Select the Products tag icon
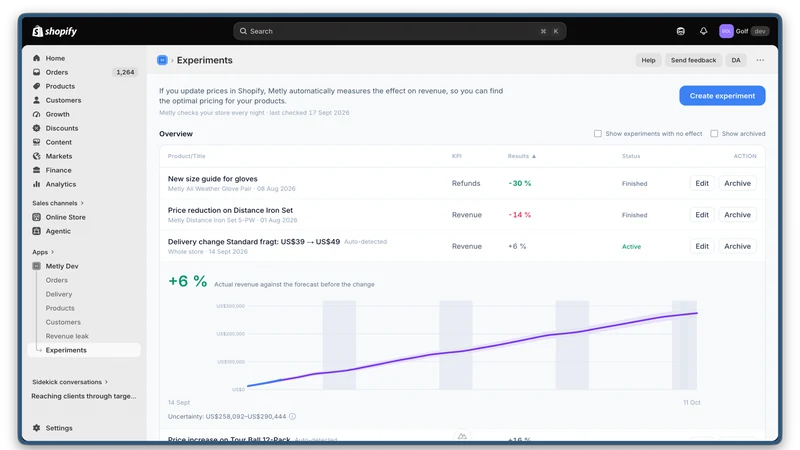The width and height of the screenshot is (800, 450). click(36, 86)
